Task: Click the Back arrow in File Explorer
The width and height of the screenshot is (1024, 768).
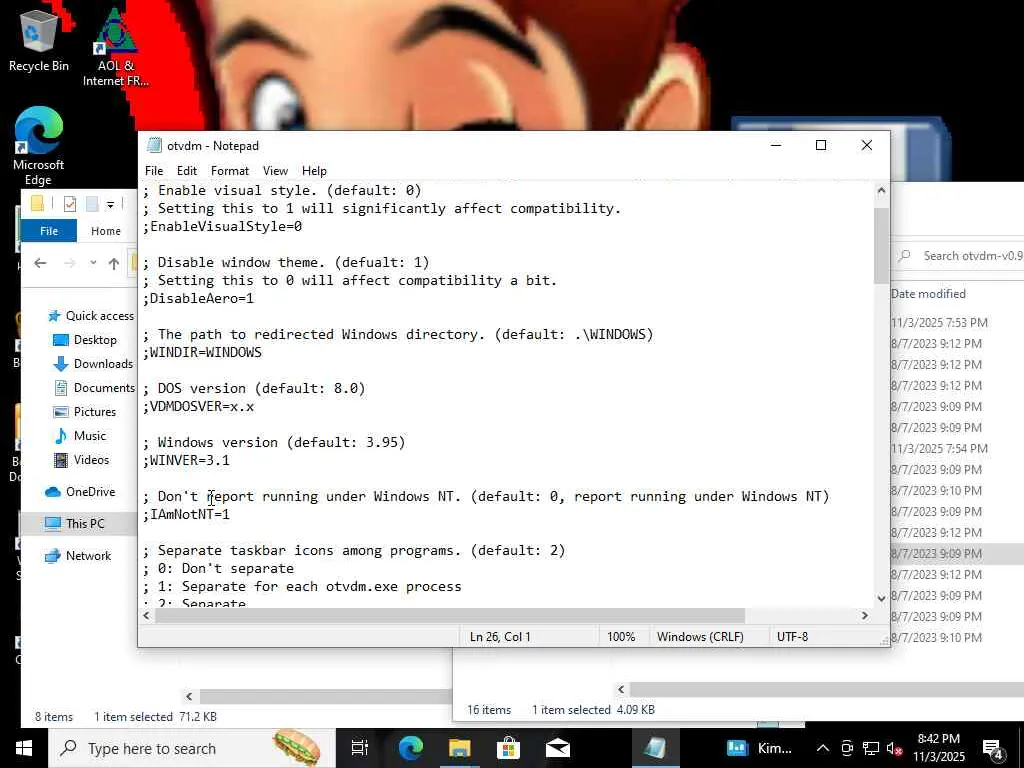Action: point(40,263)
